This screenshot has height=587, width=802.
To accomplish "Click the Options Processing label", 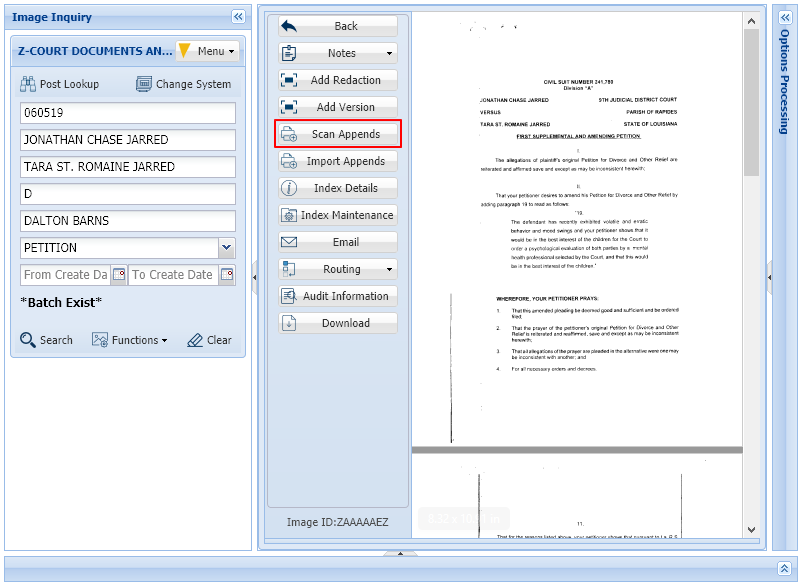I will point(785,82).
